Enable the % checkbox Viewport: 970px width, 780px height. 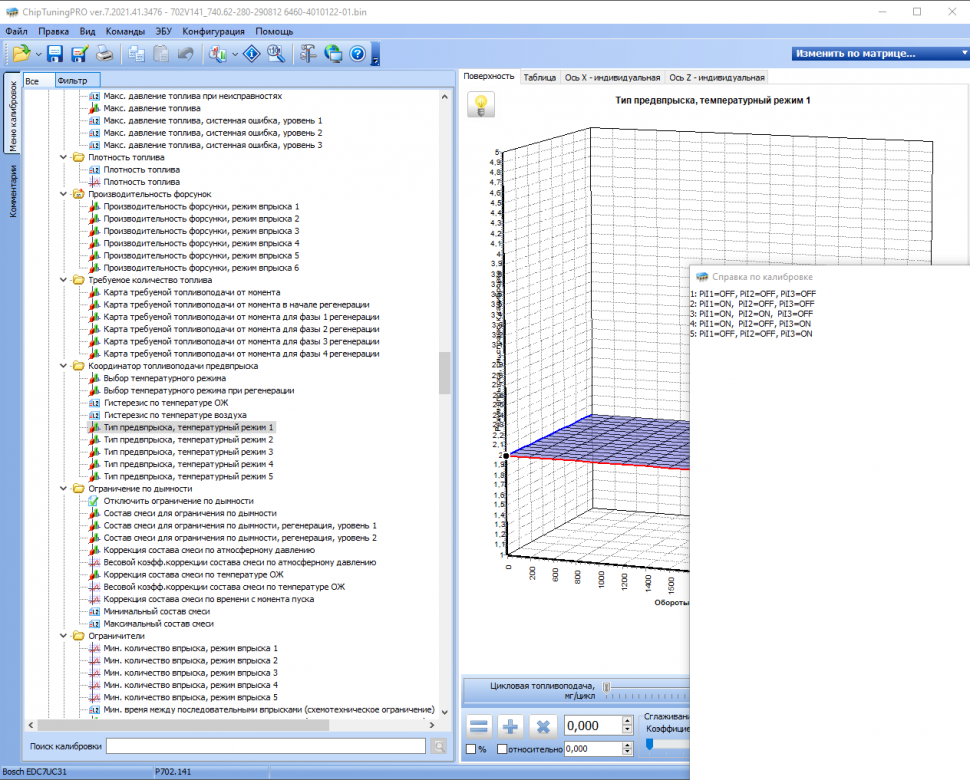[x=472, y=749]
